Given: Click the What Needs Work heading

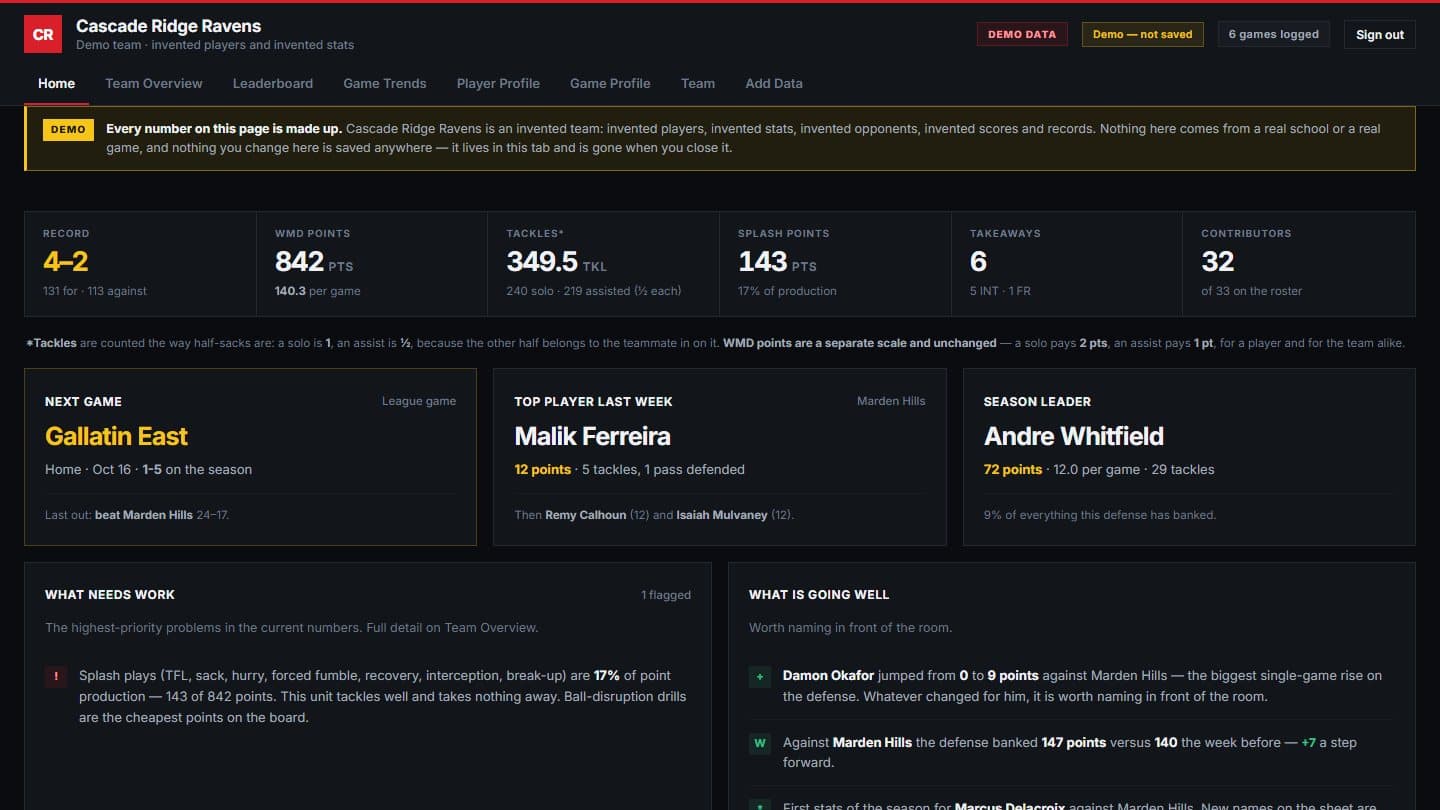Looking at the screenshot, I should (x=110, y=594).
